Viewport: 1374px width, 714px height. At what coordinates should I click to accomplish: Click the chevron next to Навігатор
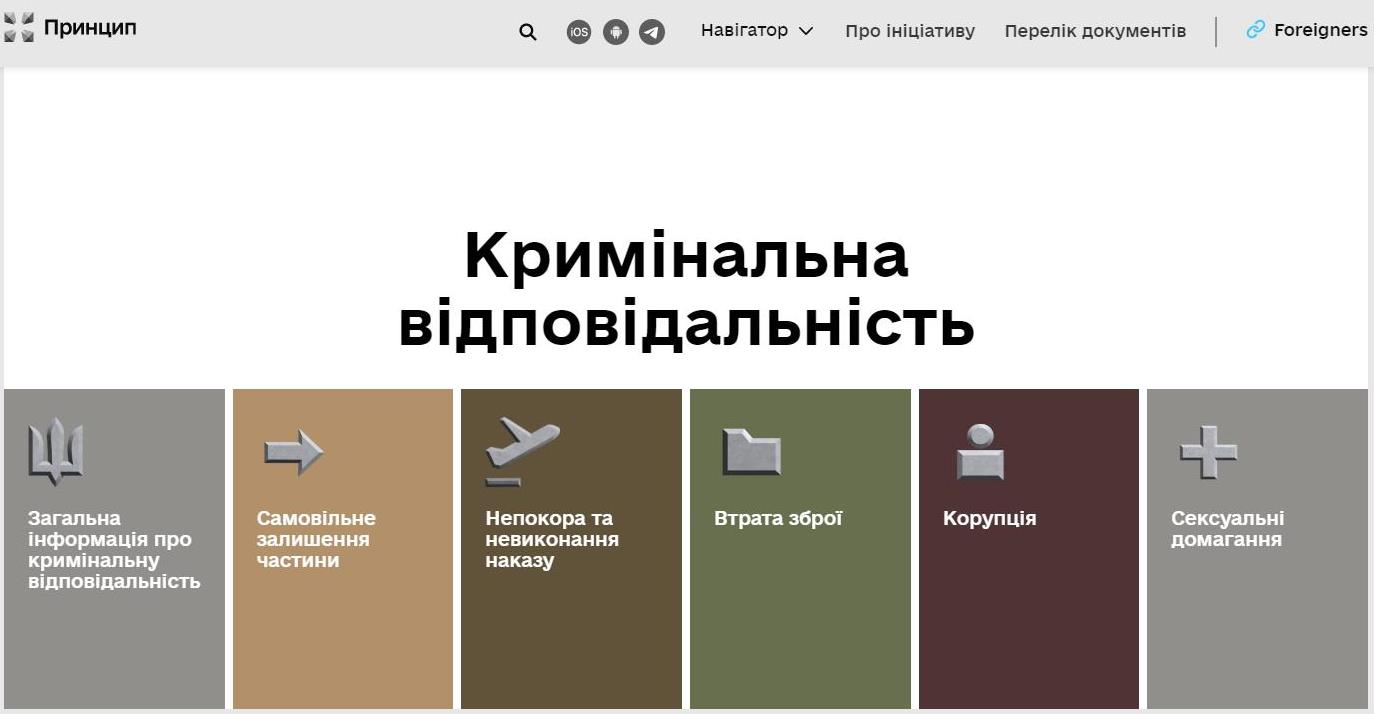click(x=806, y=31)
